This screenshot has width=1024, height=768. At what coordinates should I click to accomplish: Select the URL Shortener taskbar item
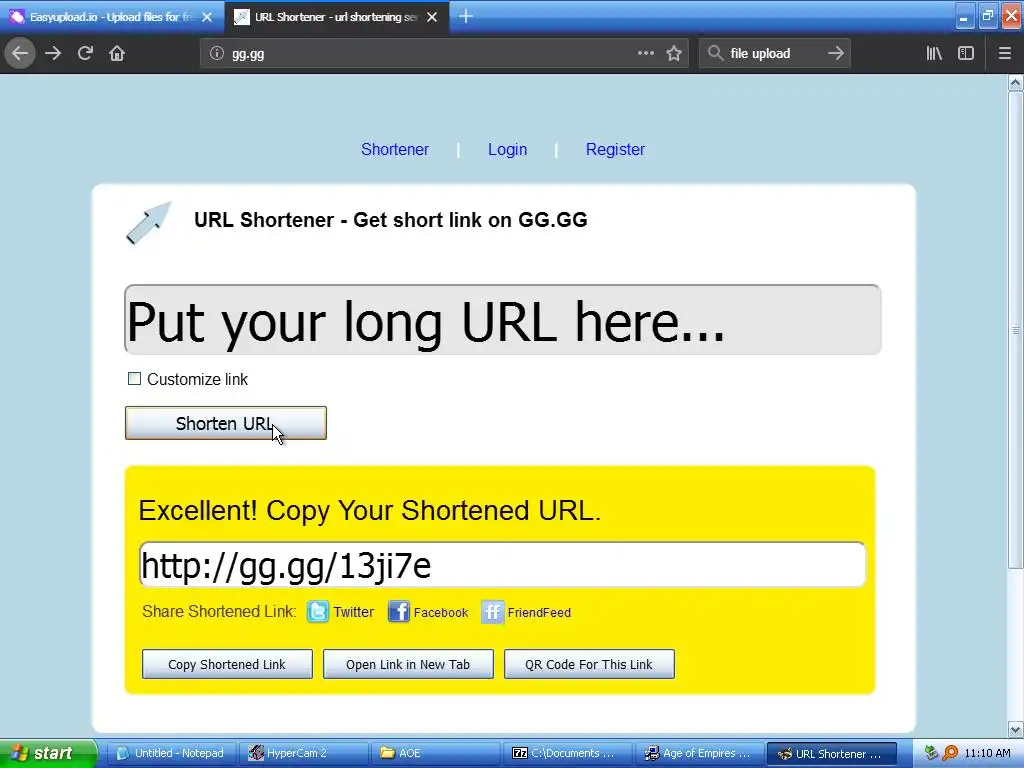click(x=831, y=753)
